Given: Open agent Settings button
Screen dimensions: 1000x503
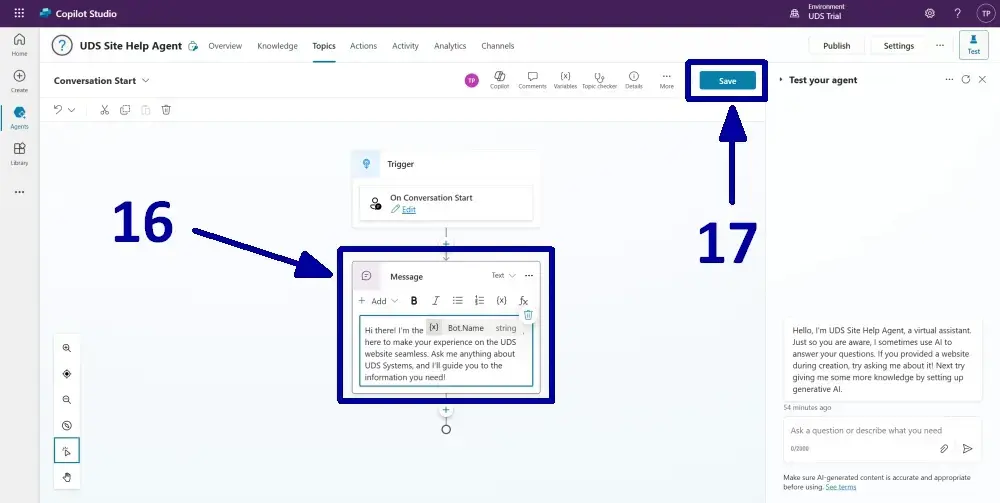Looking at the screenshot, I should pyautogui.click(x=899, y=46).
